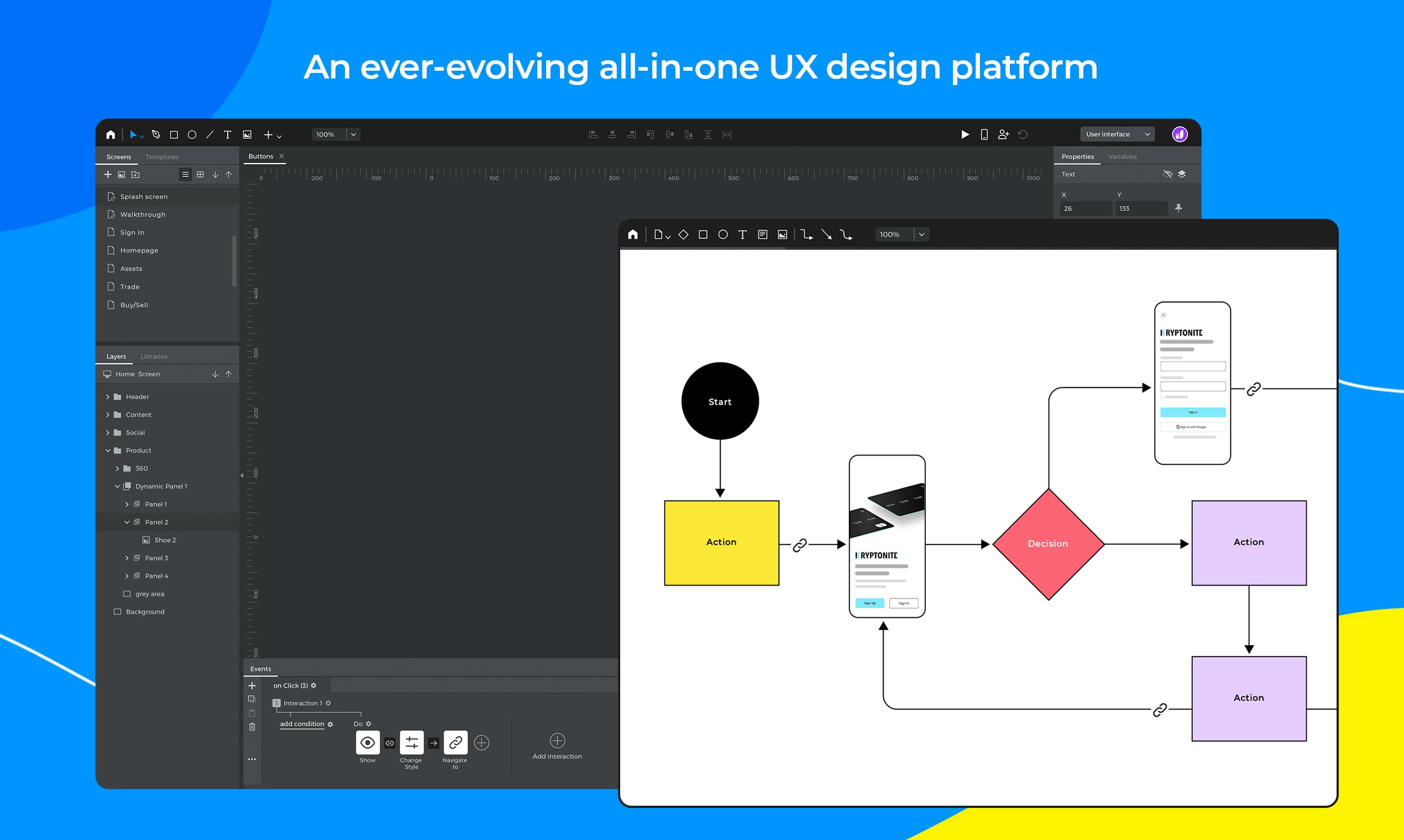Open the Properties tab
Screen dimensions: 1404x840
pyautogui.click(x=1077, y=157)
